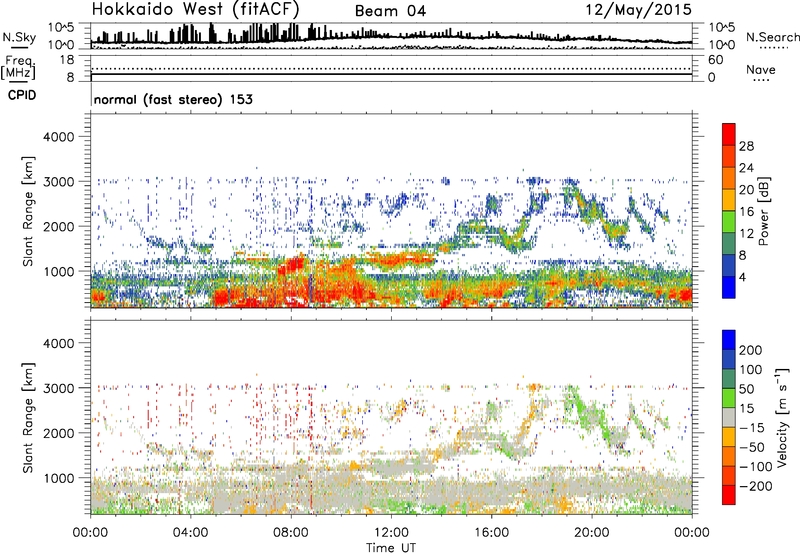Click the 'Time UT' axis title

coord(391,547)
